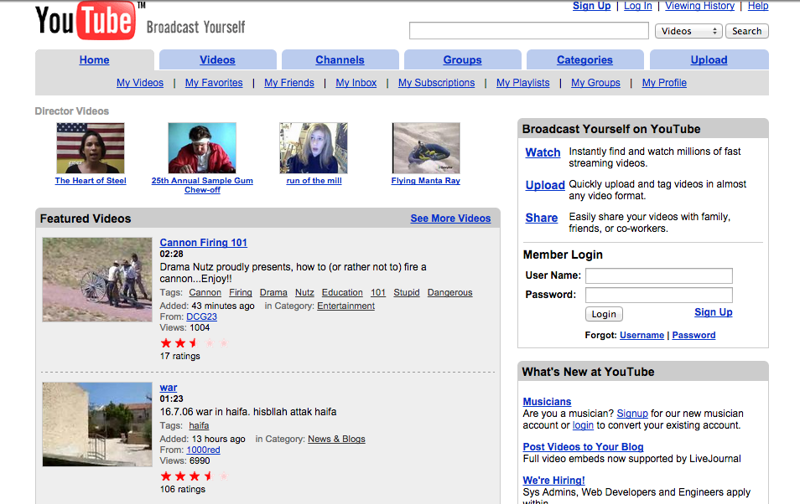
Task: Focus the Password field
Action: point(659,295)
